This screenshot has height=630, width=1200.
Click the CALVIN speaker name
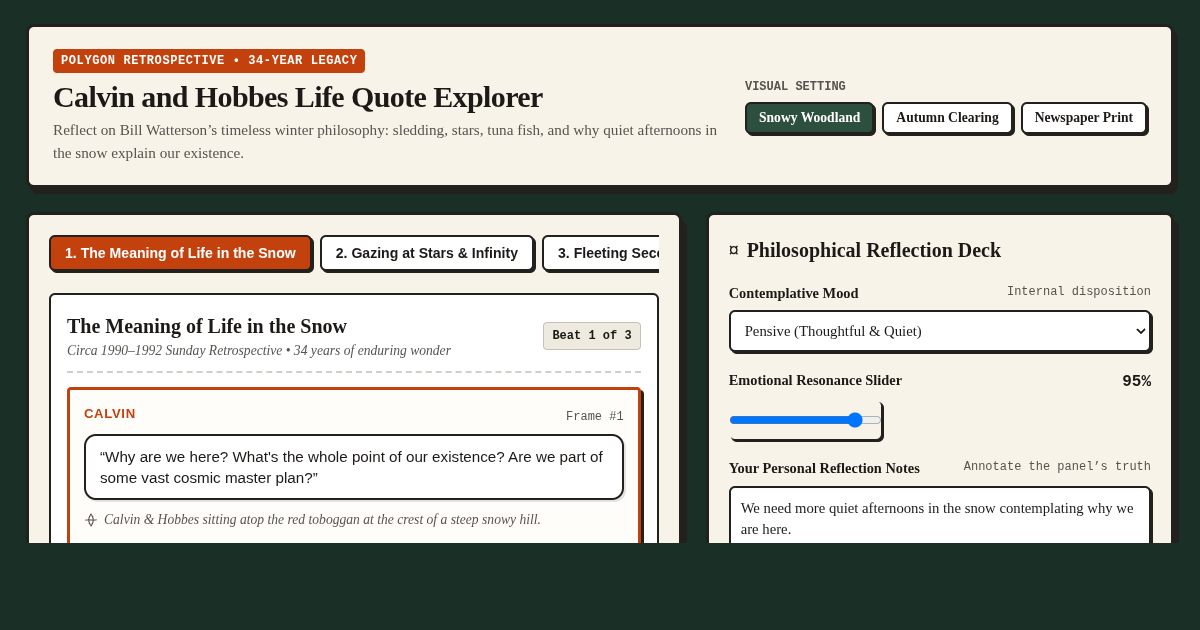[x=110, y=414]
